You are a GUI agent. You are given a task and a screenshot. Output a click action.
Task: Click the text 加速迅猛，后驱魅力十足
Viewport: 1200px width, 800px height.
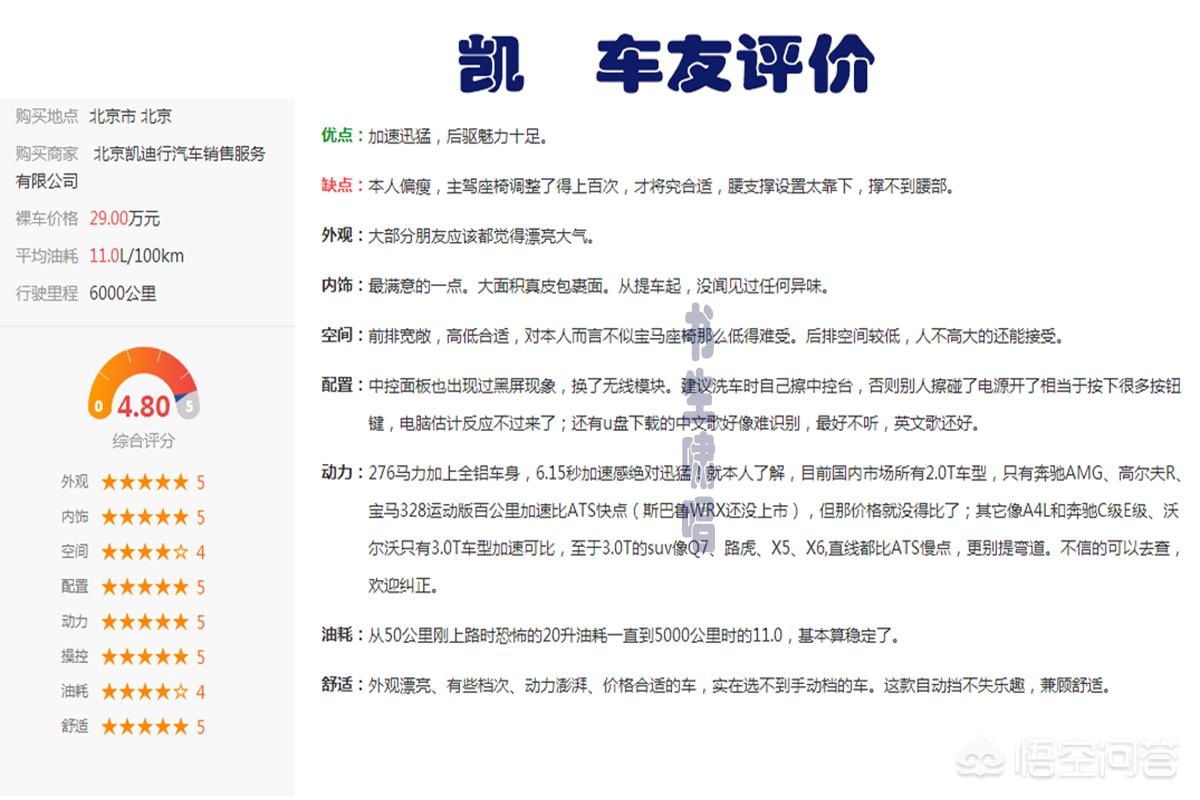458,136
